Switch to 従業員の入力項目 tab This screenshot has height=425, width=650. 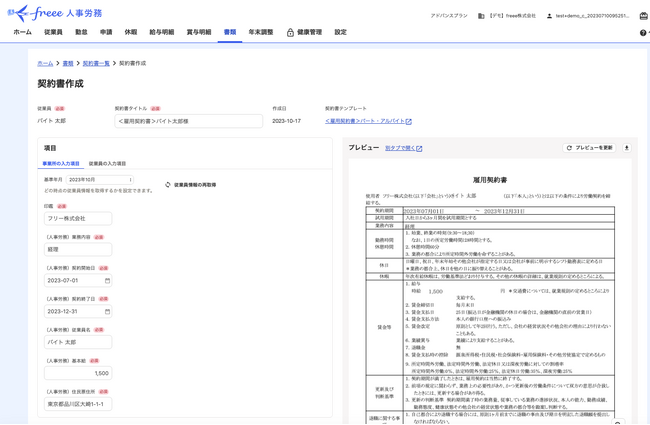pyautogui.click(x=107, y=164)
